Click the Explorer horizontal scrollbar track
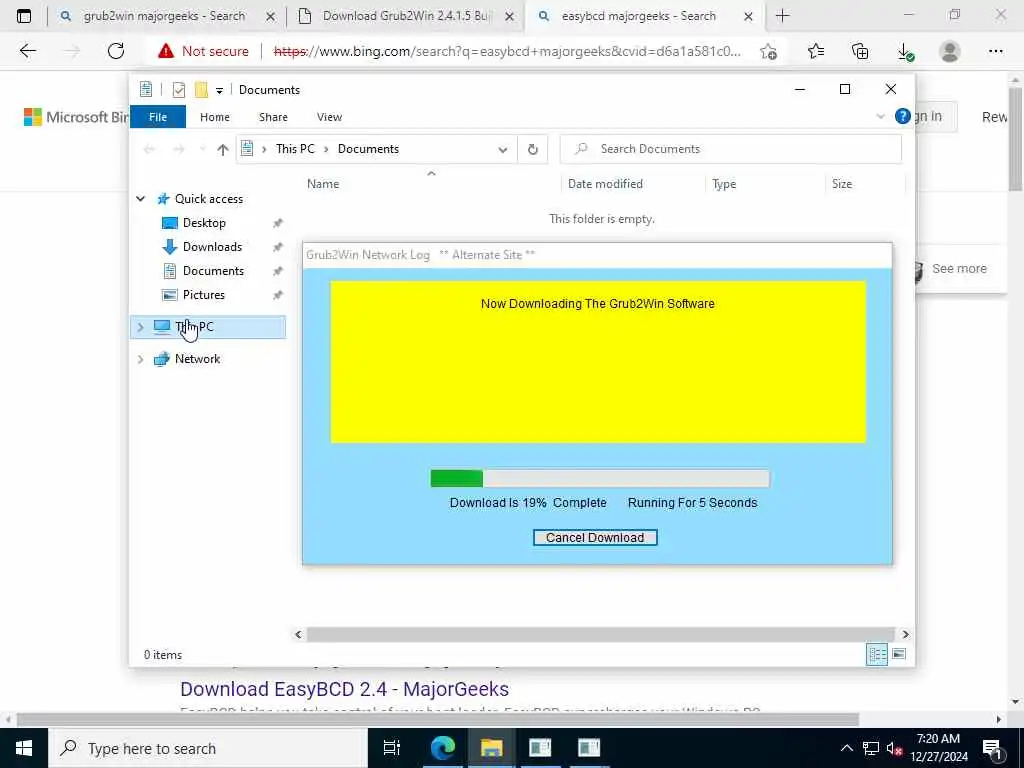 600,634
